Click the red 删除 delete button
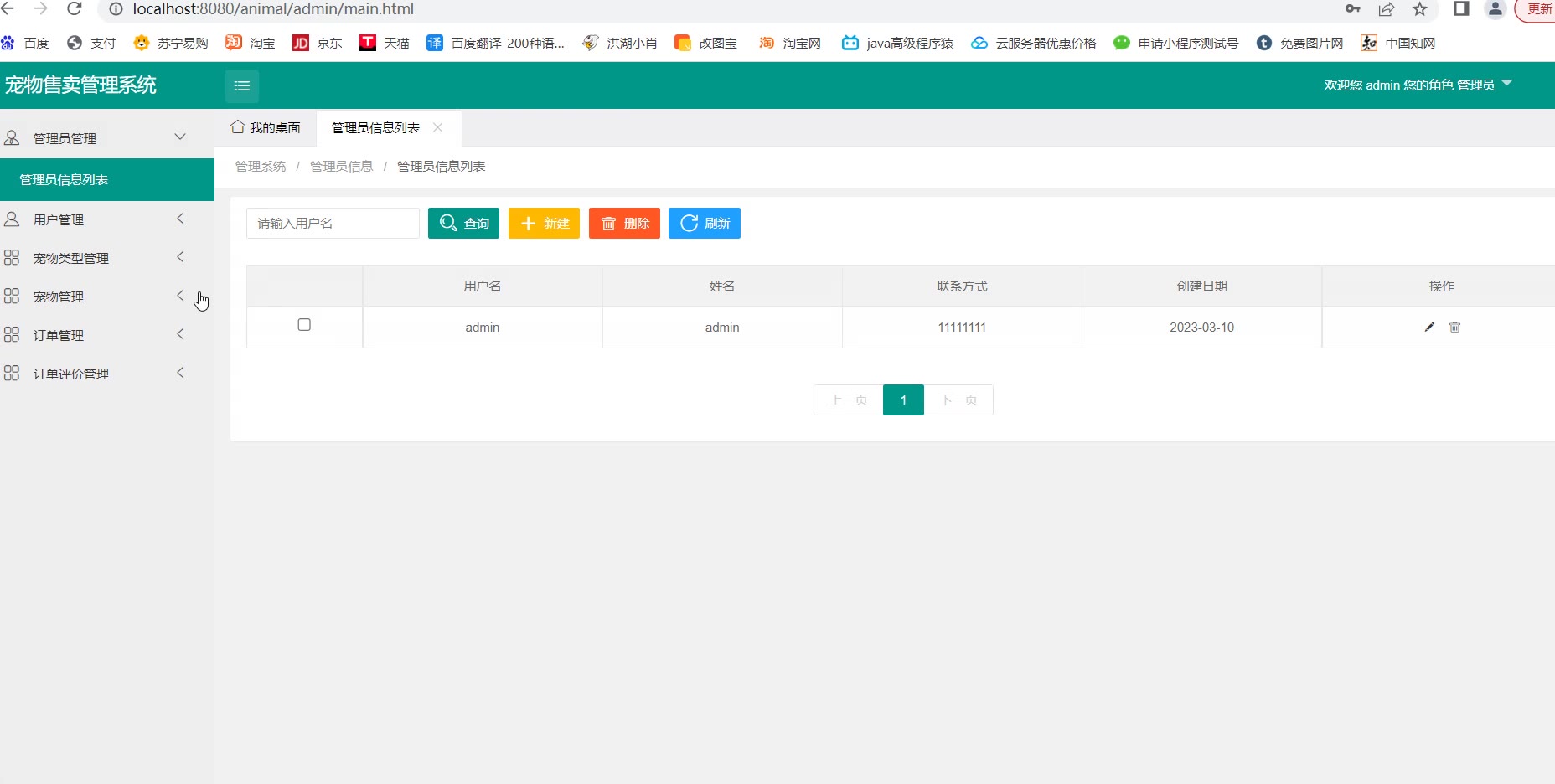 [624, 223]
